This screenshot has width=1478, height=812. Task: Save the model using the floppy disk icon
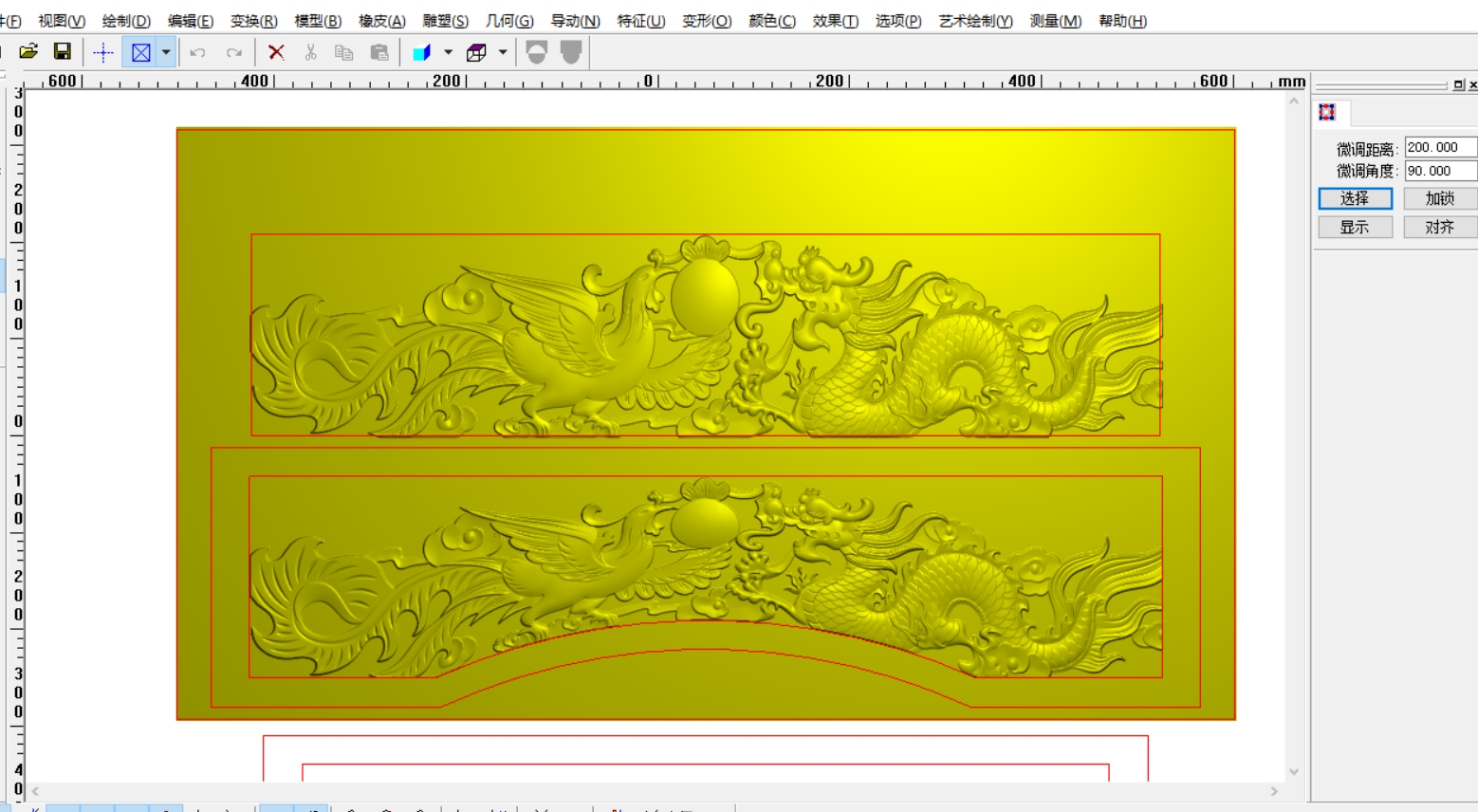click(x=63, y=52)
